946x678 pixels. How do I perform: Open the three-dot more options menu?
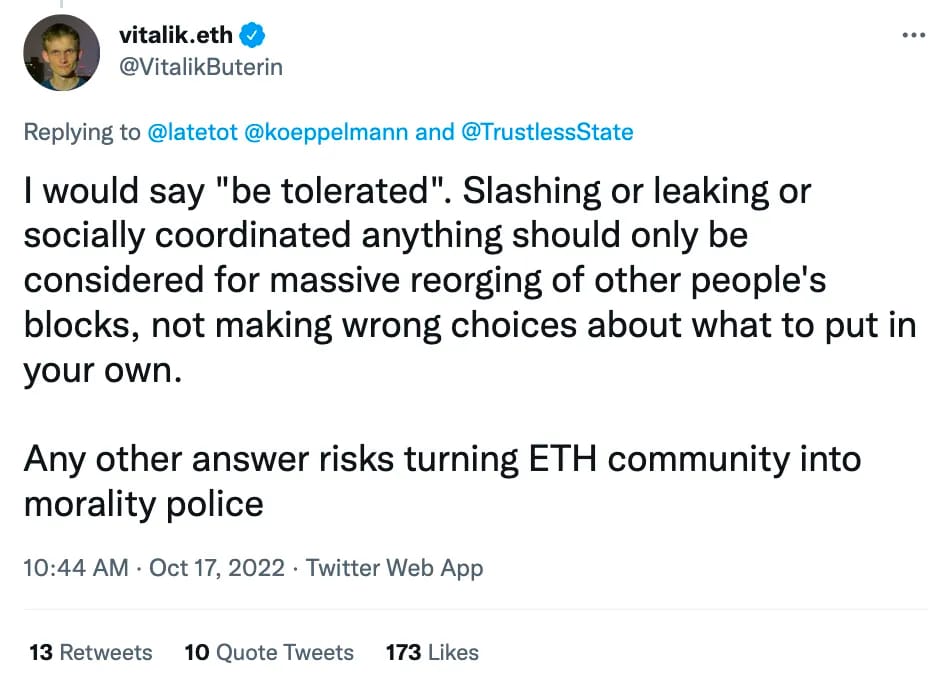click(913, 35)
